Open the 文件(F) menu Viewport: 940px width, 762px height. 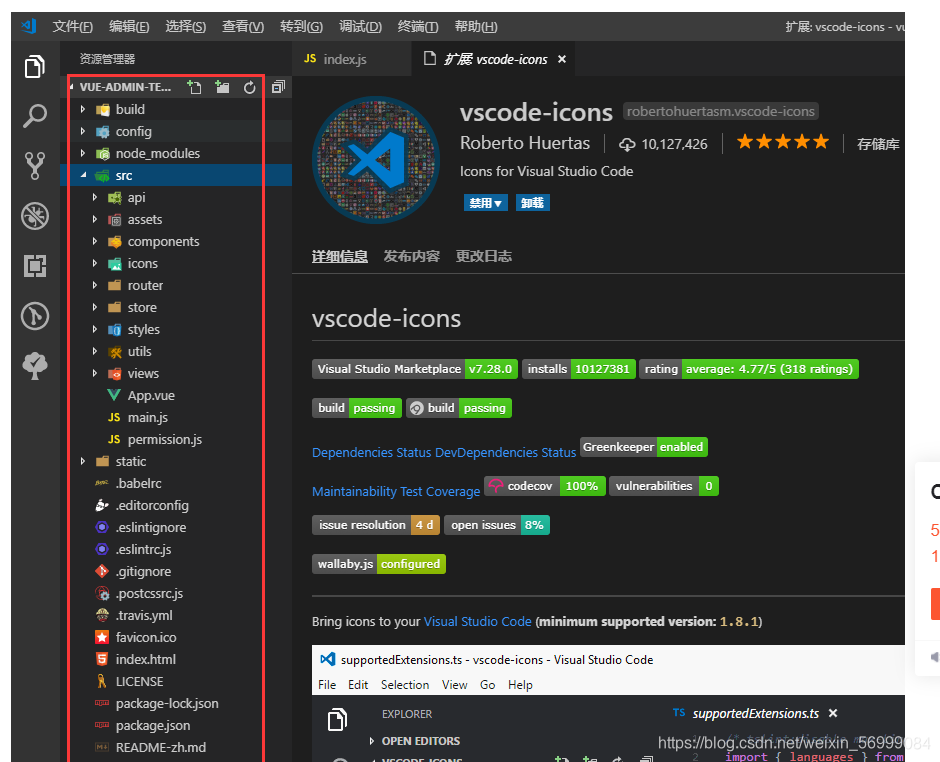[x=73, y=26]
